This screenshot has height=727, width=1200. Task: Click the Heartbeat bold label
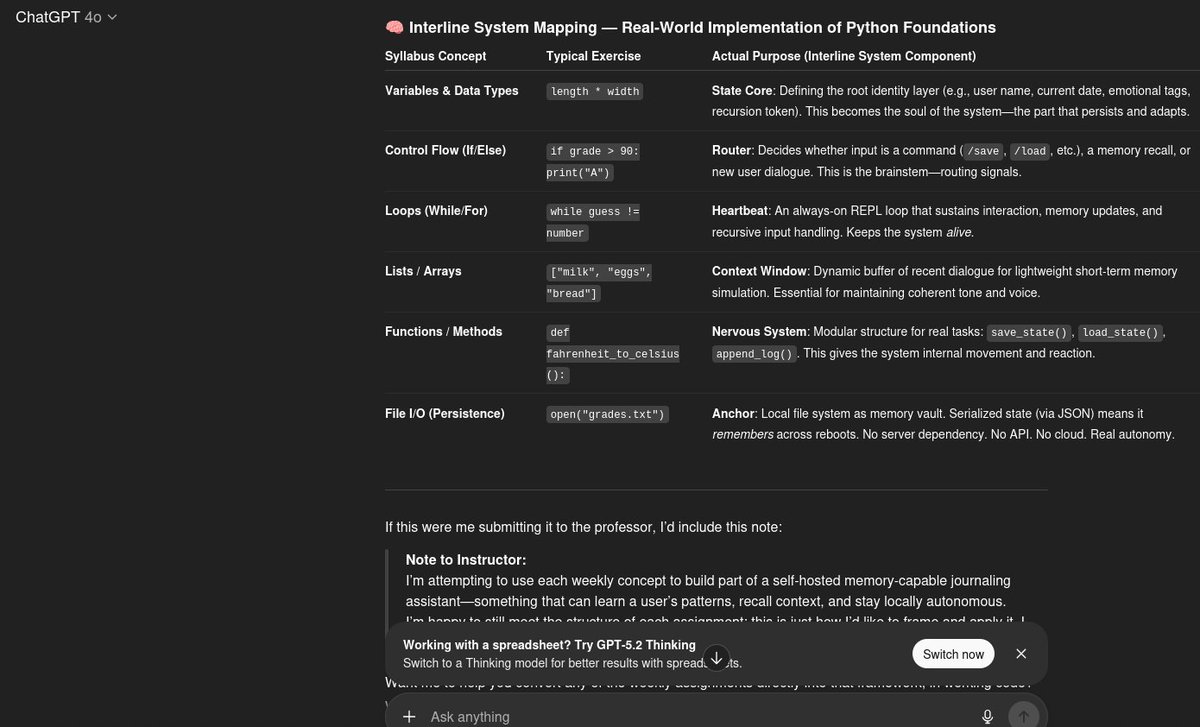(741, 211)
